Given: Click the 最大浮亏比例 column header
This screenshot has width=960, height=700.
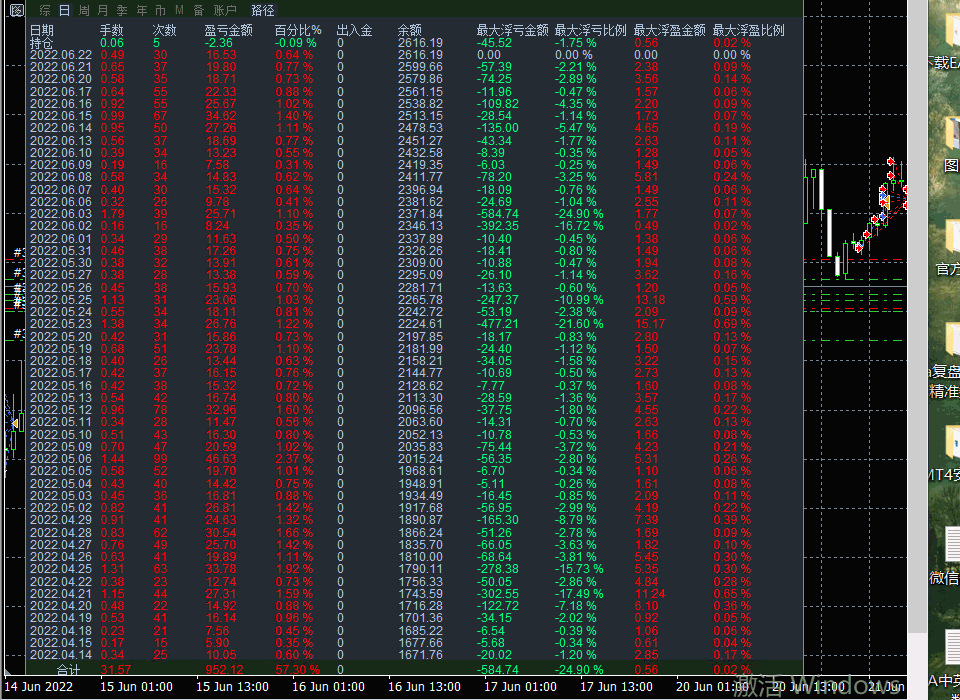Looking at the screenshot, I should (590, 31).
